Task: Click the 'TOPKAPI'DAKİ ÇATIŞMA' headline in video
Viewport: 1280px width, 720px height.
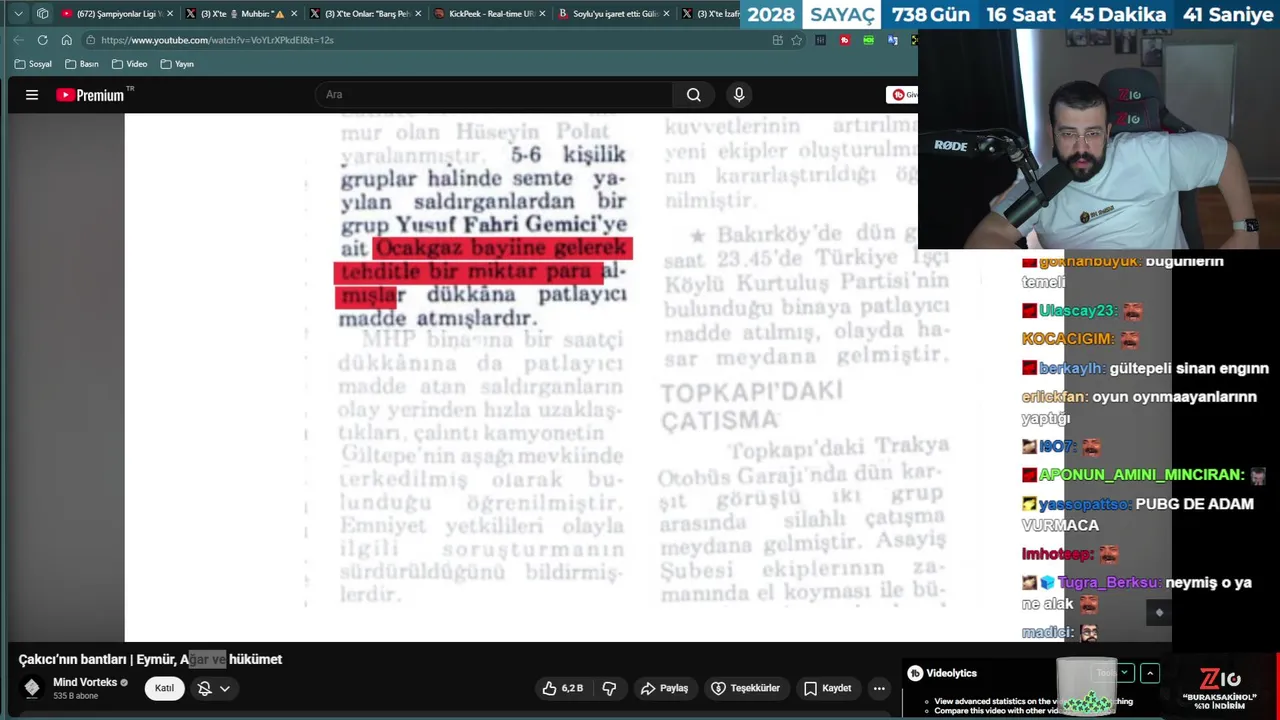Action: point(751,405)
